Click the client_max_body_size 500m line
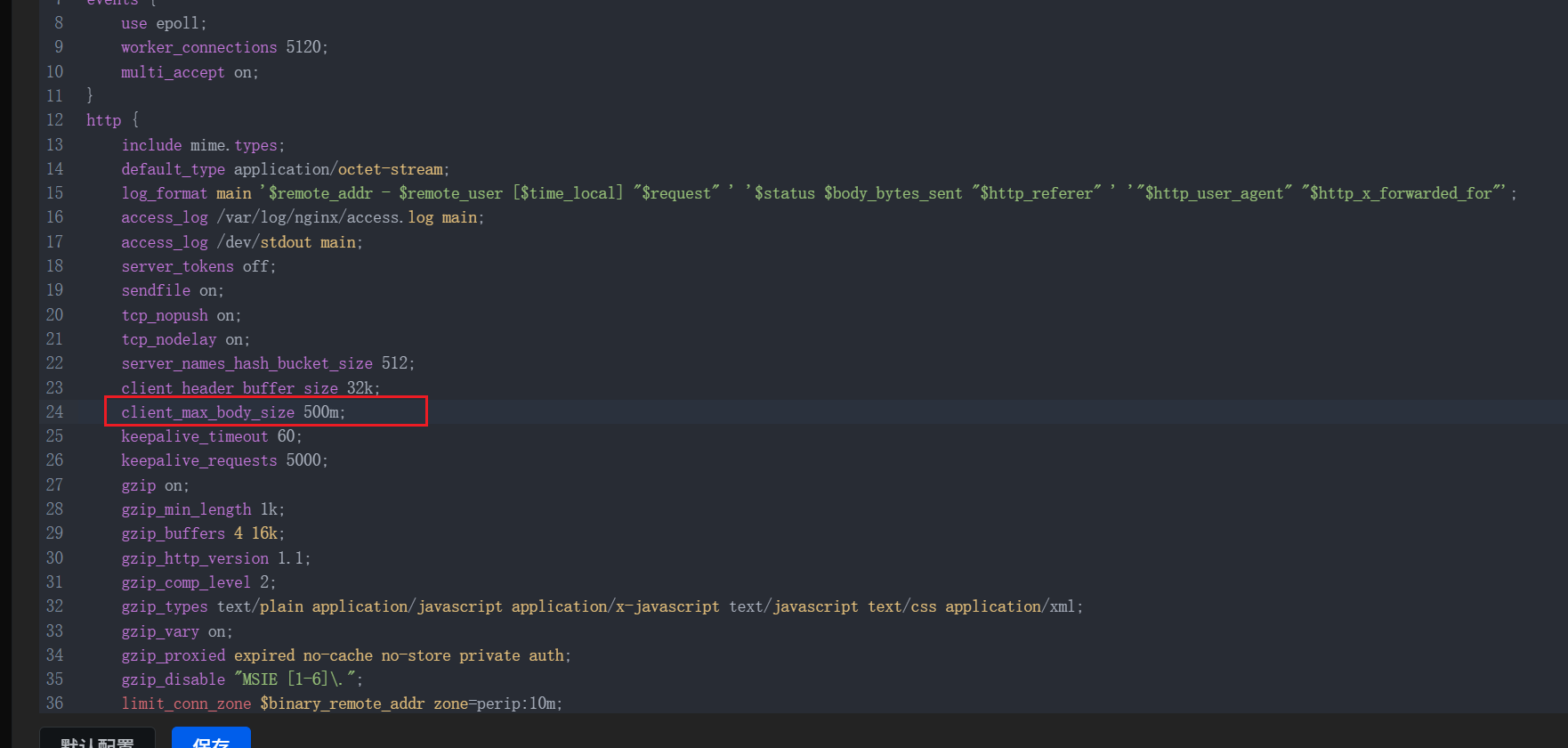The height and width of the screenshot is (748, 1568). coord(233,412)
